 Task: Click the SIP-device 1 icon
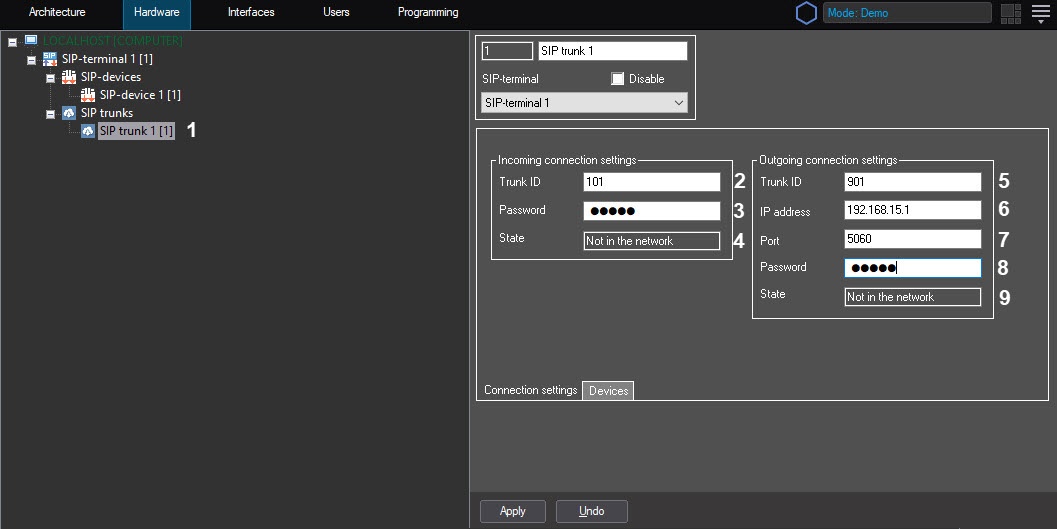point(88,95)
